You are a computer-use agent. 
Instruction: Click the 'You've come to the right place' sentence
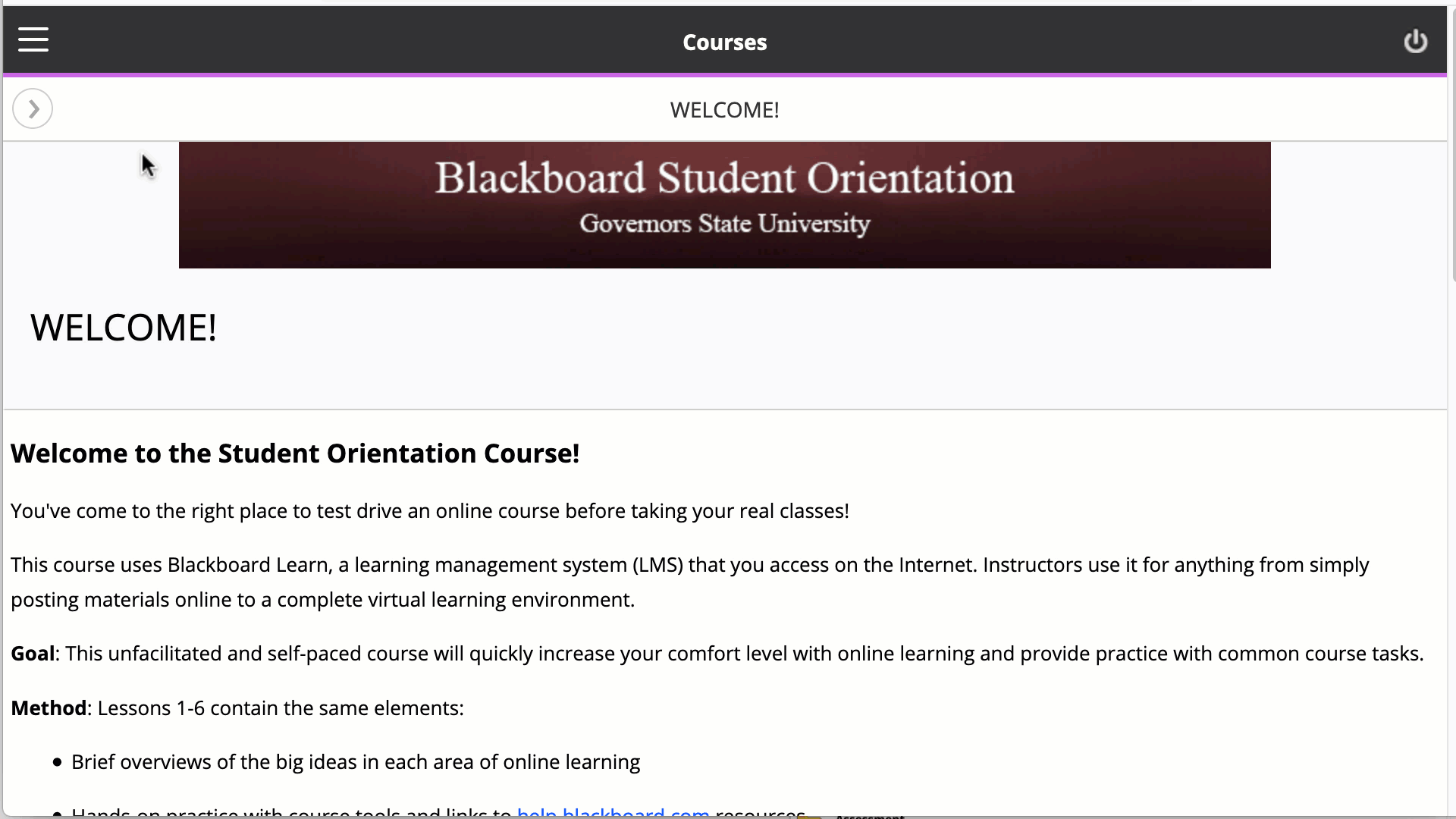pyautogui.click(x=430, y=511)
